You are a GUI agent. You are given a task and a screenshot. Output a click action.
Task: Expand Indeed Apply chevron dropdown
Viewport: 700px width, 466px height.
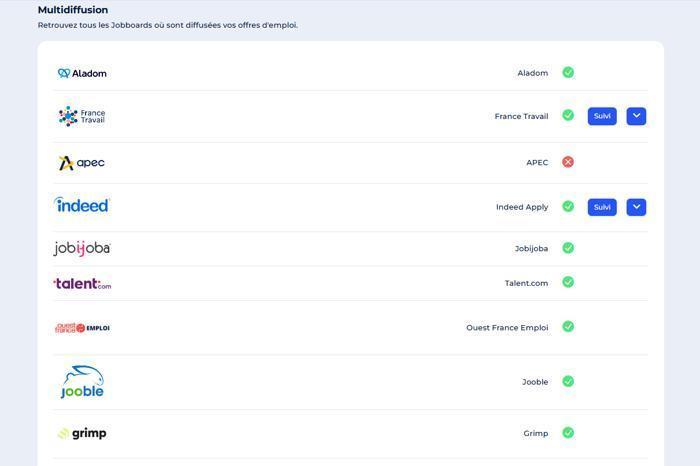point(636,207)
